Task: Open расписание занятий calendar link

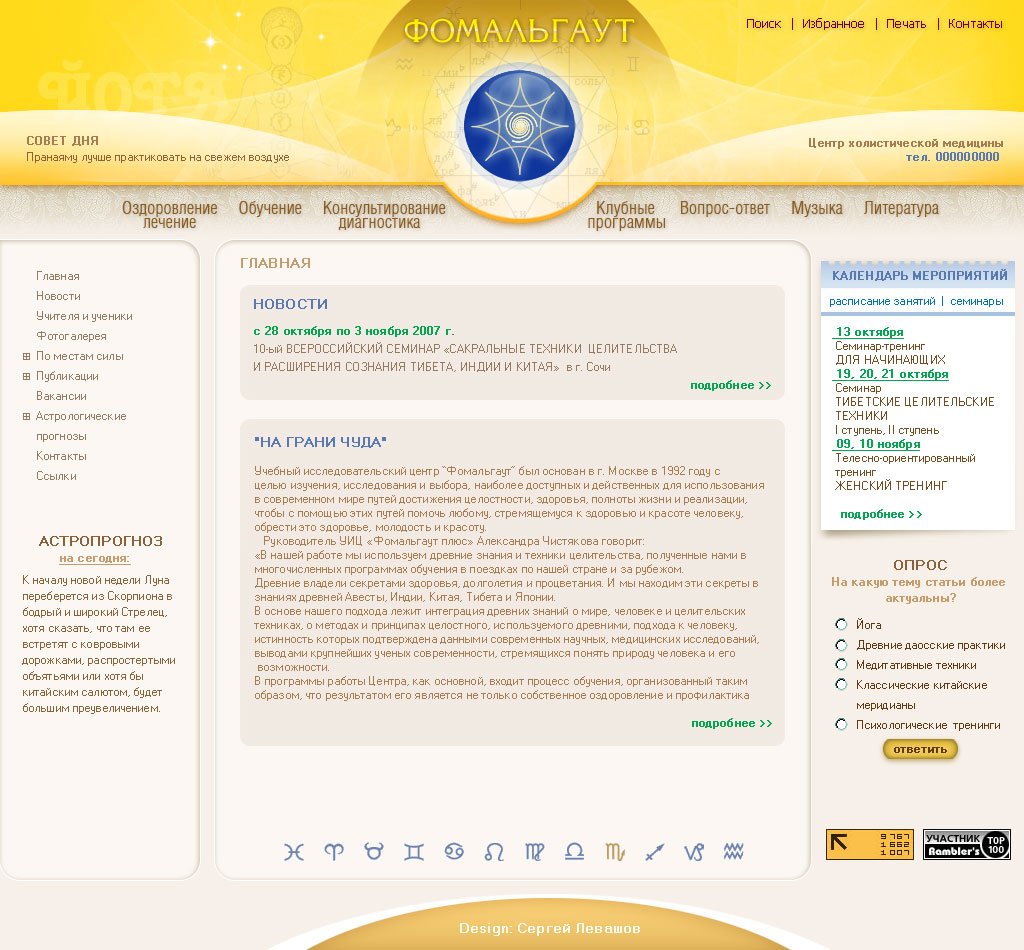Action: tap(882, 301)
